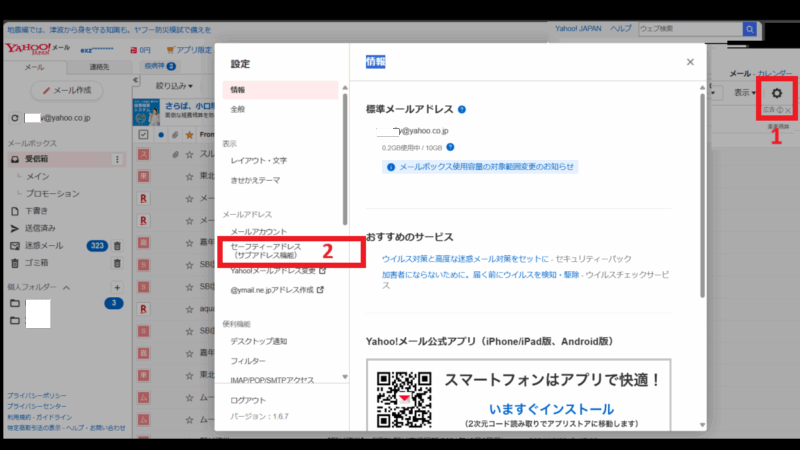Click the 迷惑メール envelope icon
Viewport: 800px width, 450px height.
(x=15, y=246)
